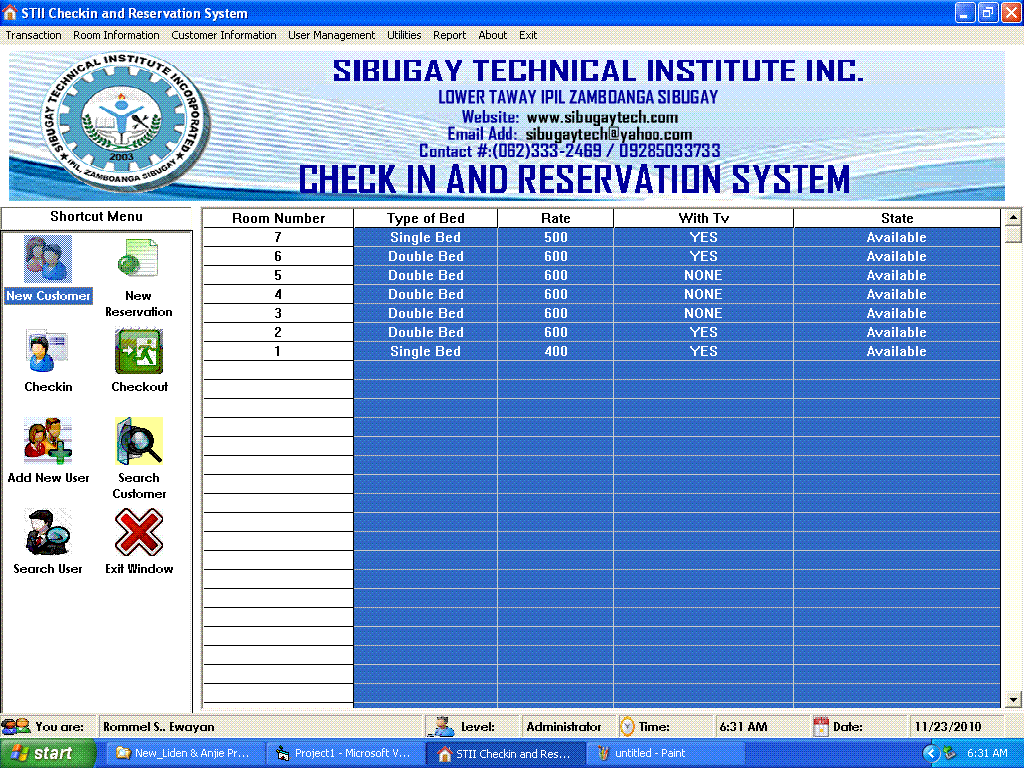Switch to 'untitled - Paint' taskbar item
The width and height of the screenshot is (1024, 768).
tap(665, 753)
